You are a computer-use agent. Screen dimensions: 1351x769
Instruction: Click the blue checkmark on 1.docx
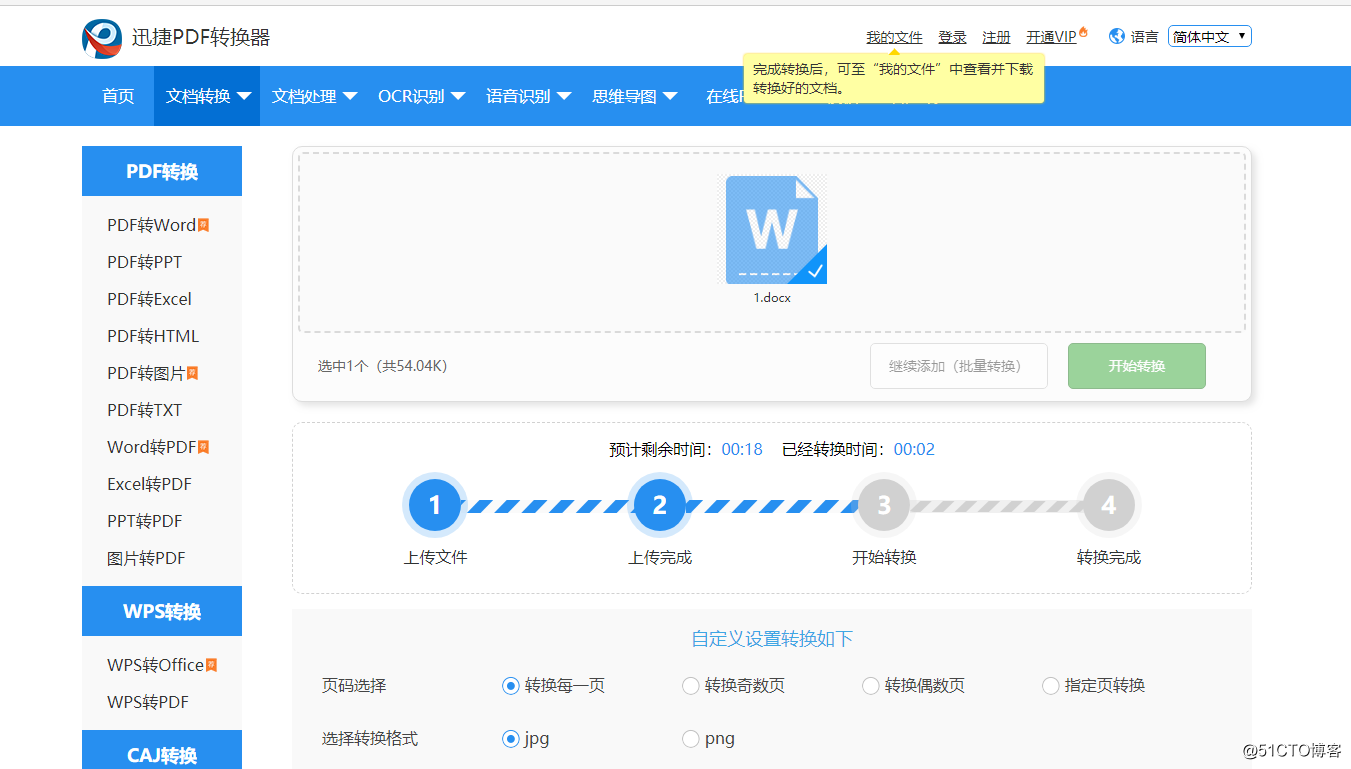(815, 271)
